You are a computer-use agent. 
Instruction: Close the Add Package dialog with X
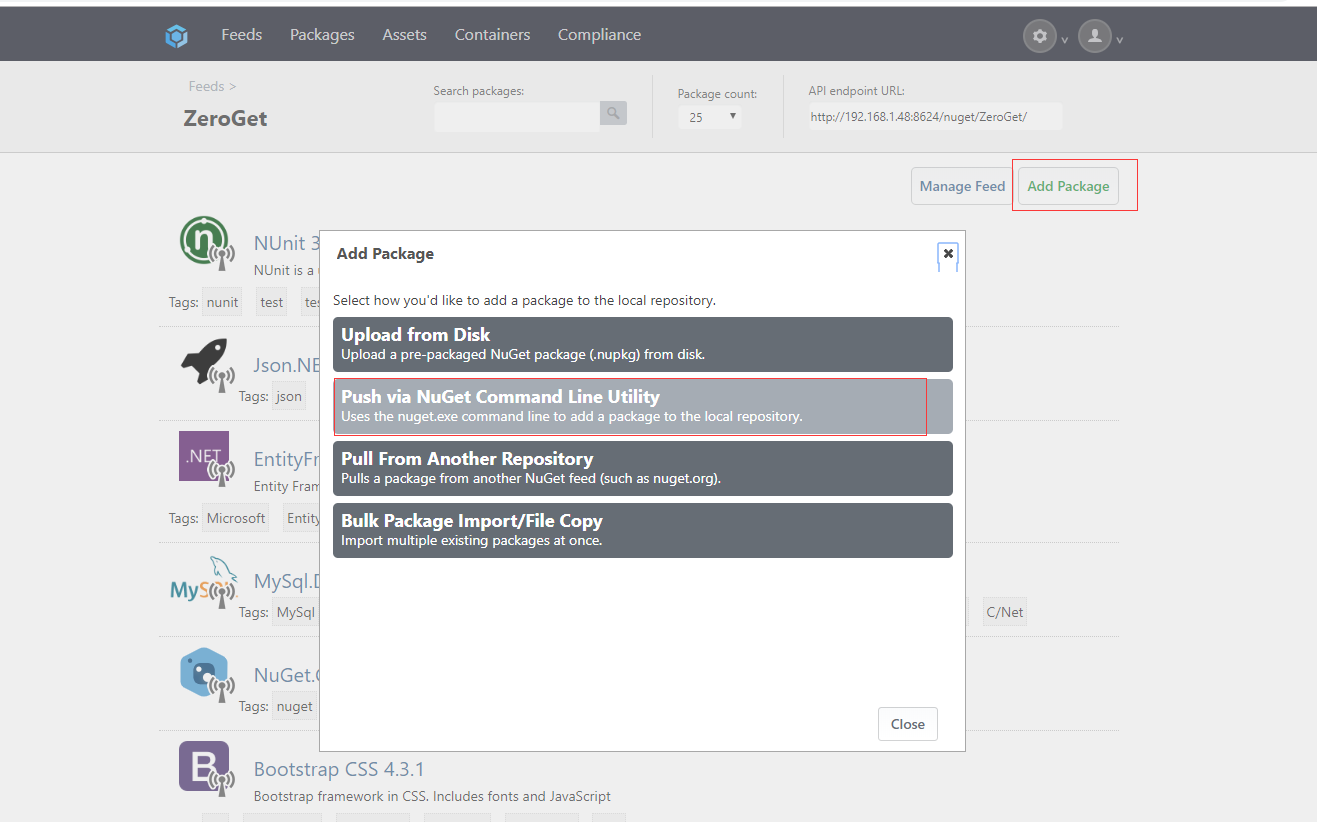pos(948,254)
